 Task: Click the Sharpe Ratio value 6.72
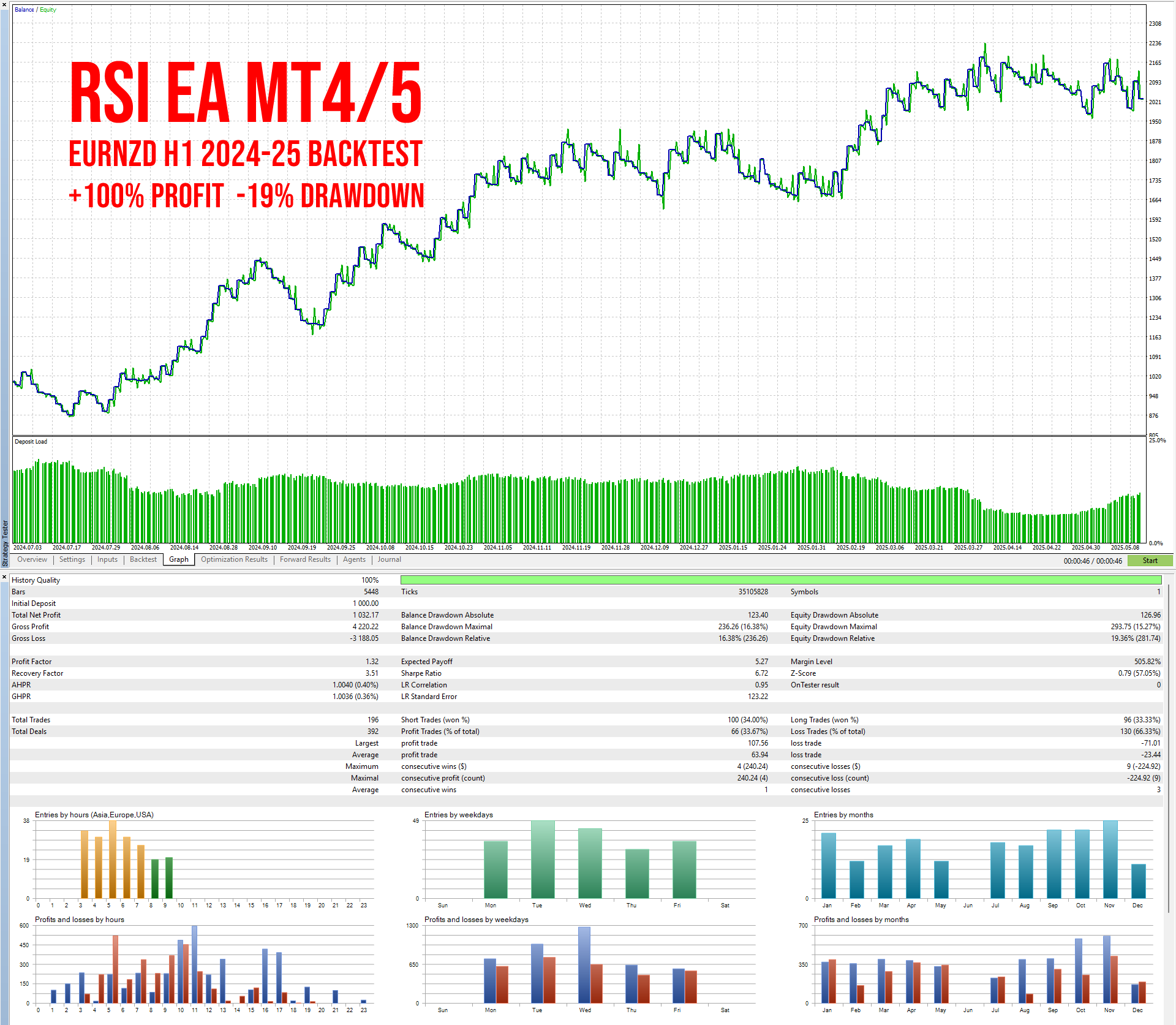click(761, 673)
